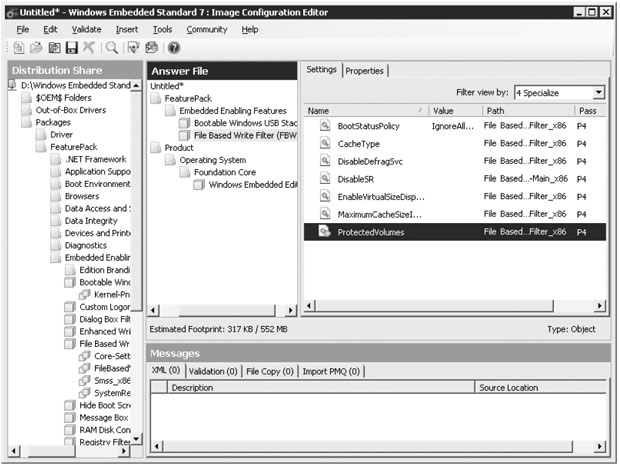The height and width of the screenshot is (467, 620).
Task: Open the Help menu
Action: pyautogui.click(x=250, y=30)
